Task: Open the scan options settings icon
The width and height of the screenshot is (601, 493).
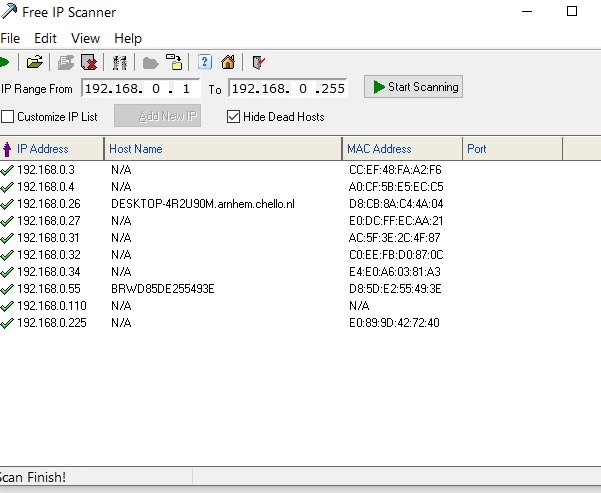Action: [x=120, y=62]
